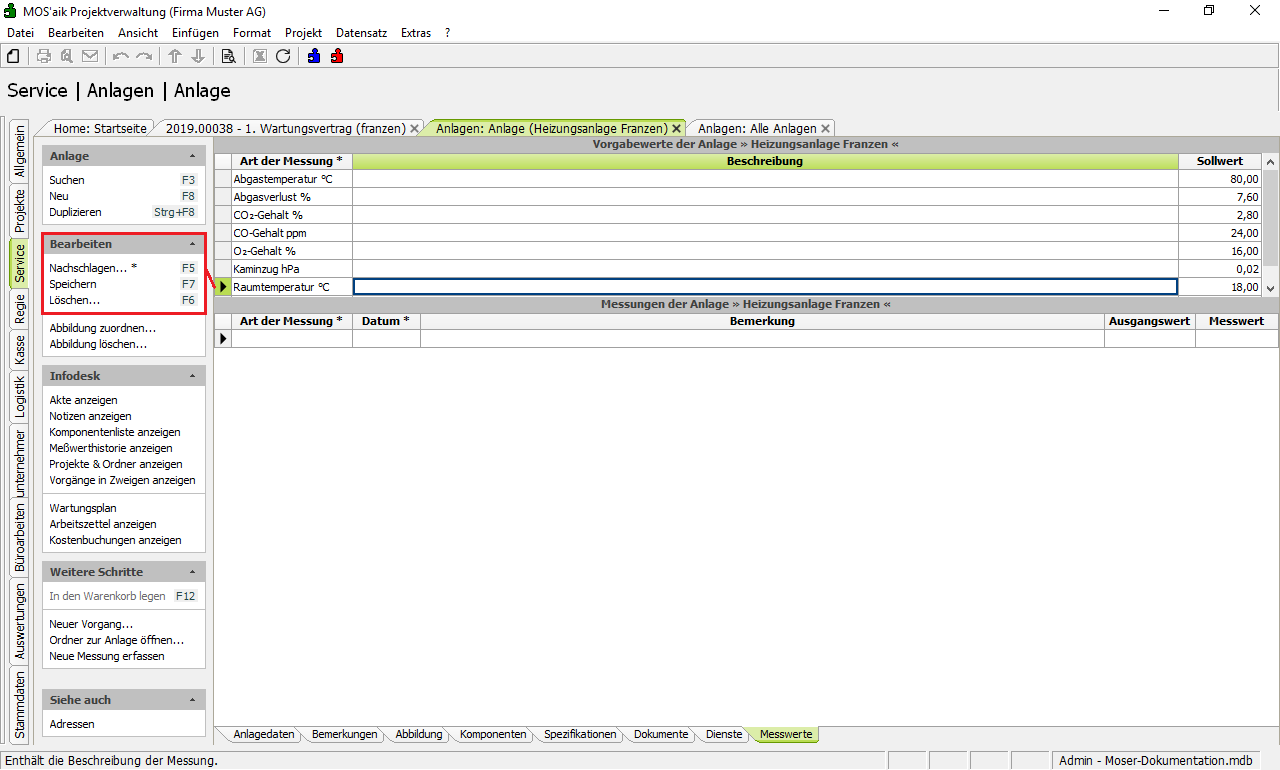Collapse the Siehe auch panel section
The width and height of the screenshot is (1280, 770).
192,700
